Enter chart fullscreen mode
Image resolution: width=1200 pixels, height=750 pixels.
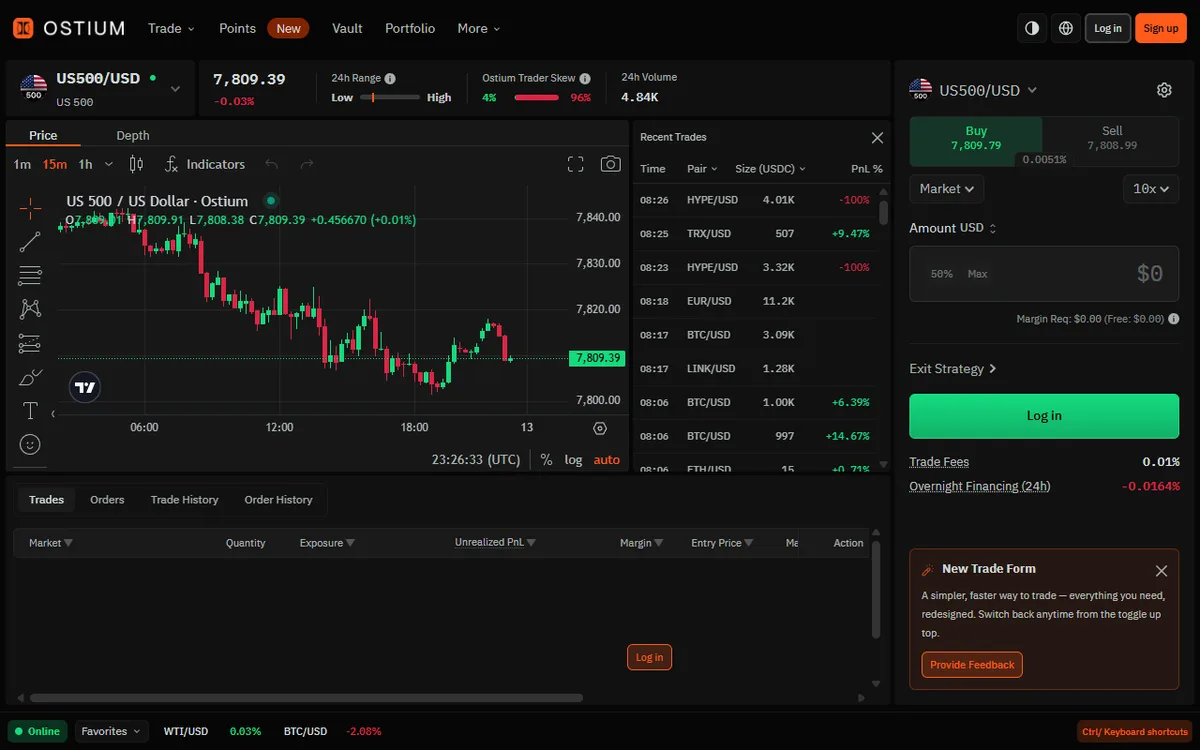tap(575, 164)
